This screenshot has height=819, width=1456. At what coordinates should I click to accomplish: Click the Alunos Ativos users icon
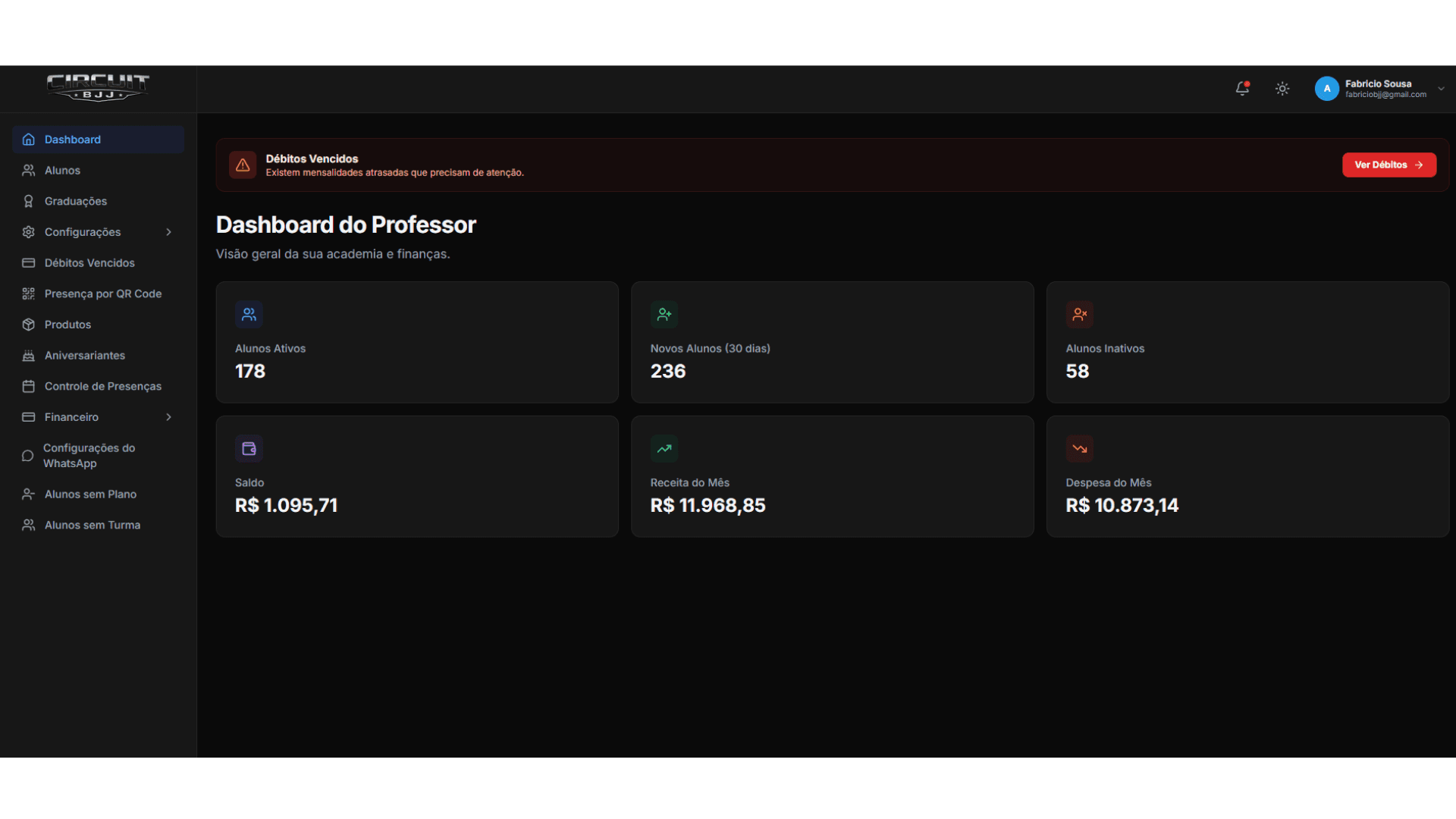coord(249,313)
